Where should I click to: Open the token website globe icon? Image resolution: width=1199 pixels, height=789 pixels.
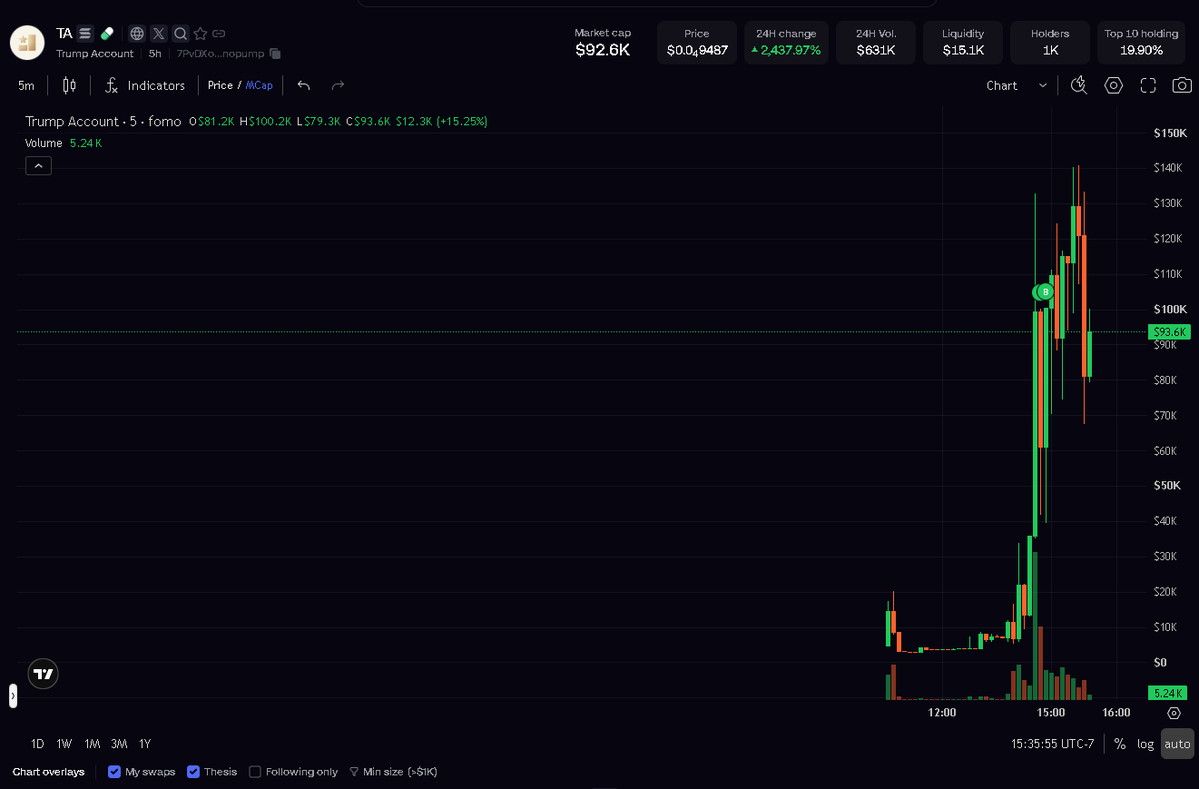pos(137,34)
